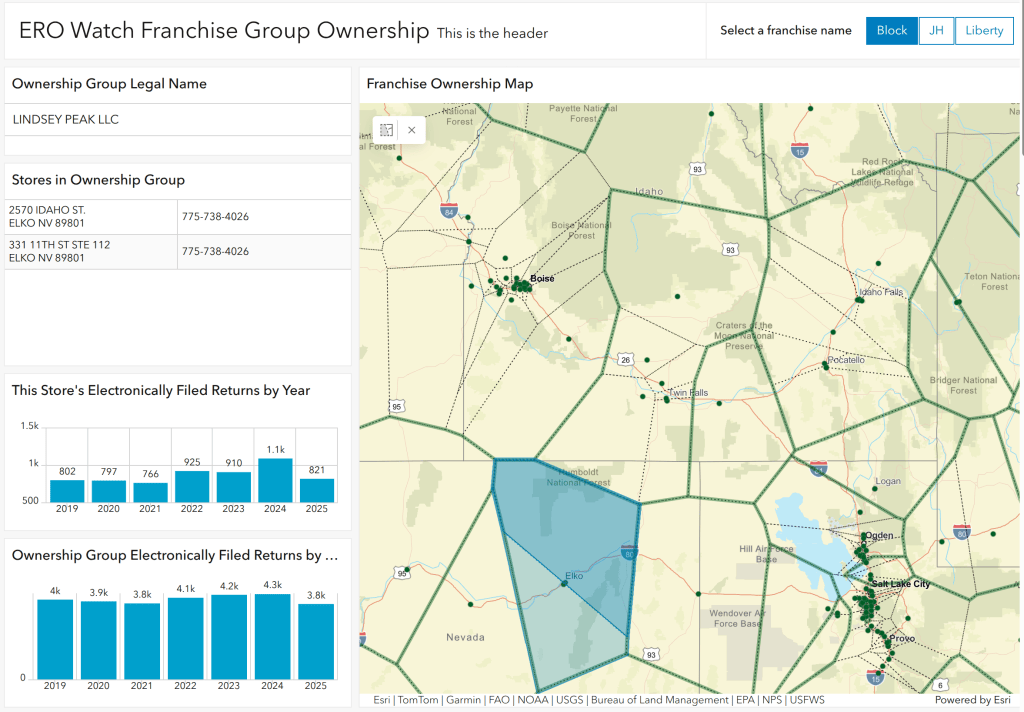
Task: Click the Ogden label on the map
Action: click(879, 535)
